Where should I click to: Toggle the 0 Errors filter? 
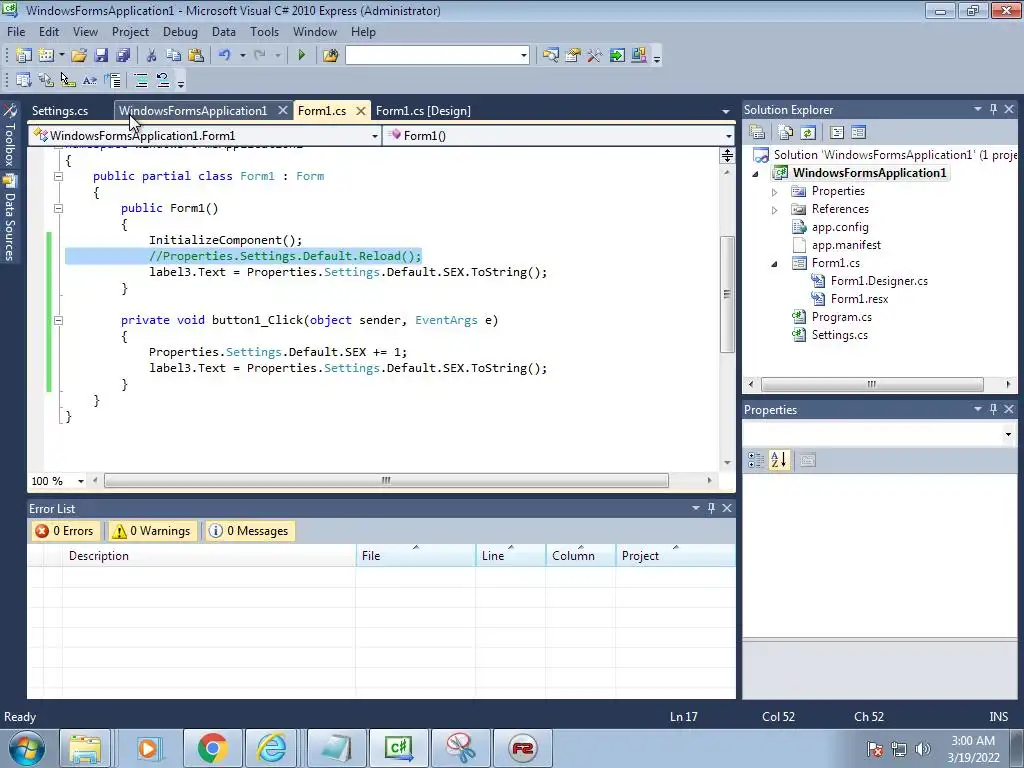[x=65, y=531]
